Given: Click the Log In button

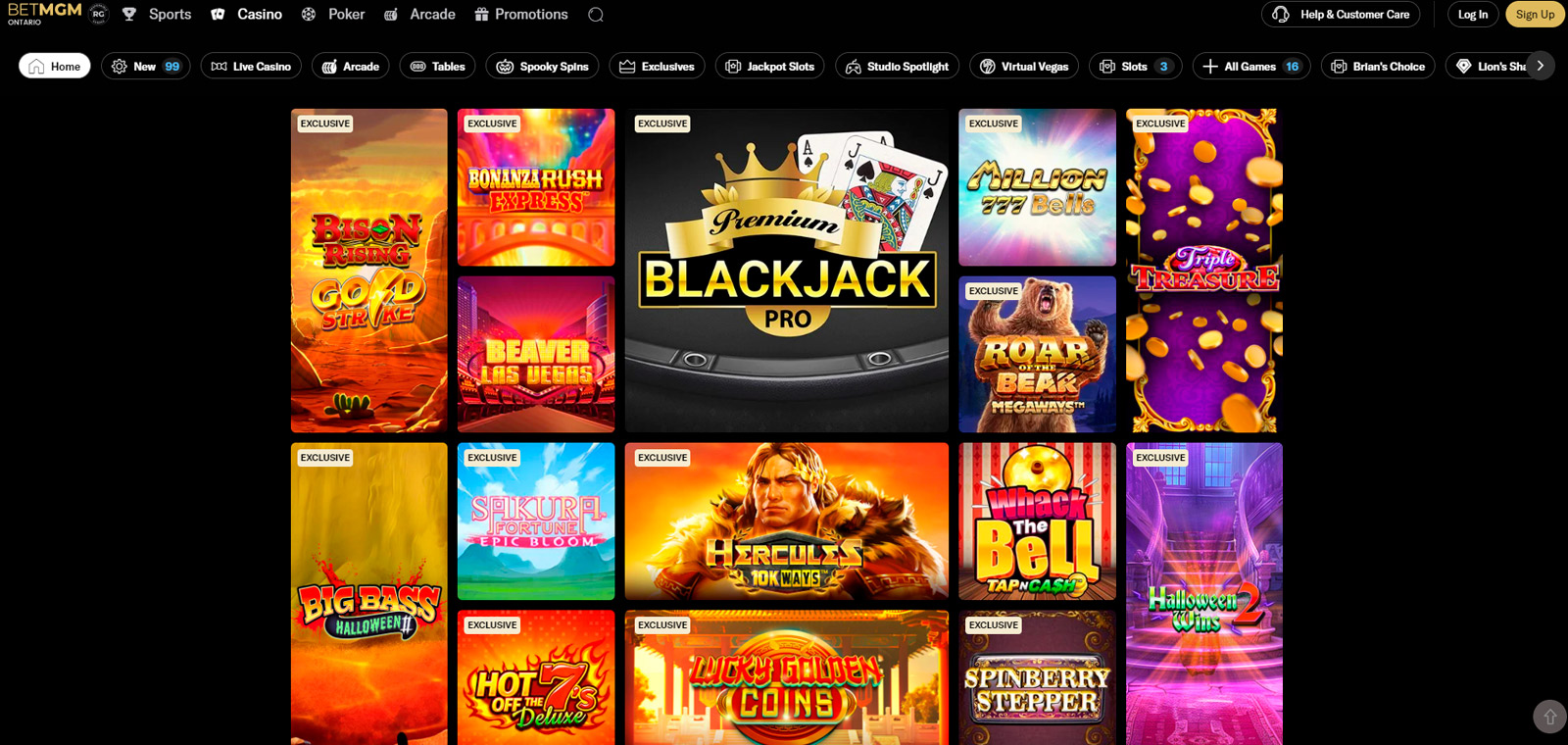Looking at the screenshot, I should pos(1472,14).
